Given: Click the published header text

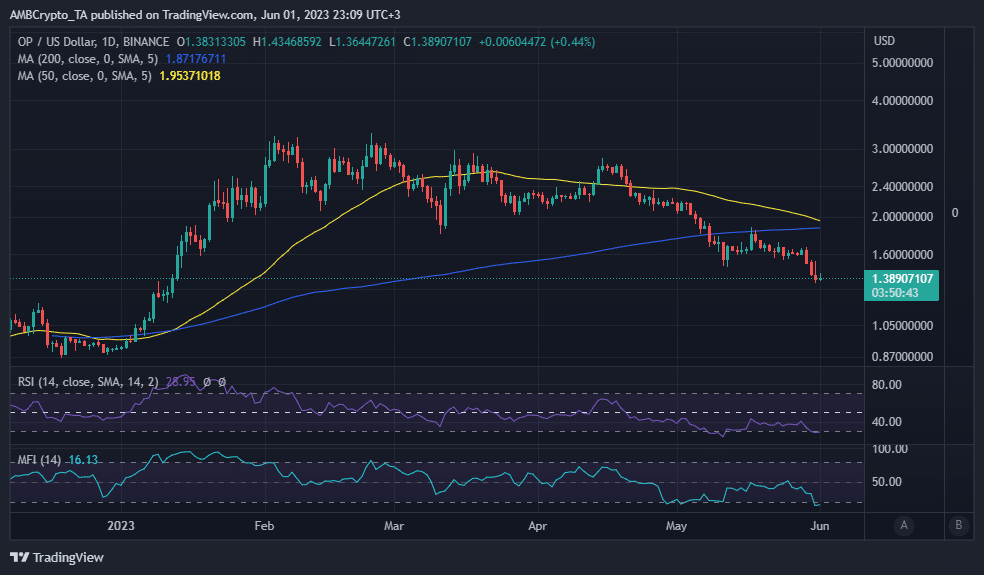Looking at the screenshot, I should (x=205, y=14).
